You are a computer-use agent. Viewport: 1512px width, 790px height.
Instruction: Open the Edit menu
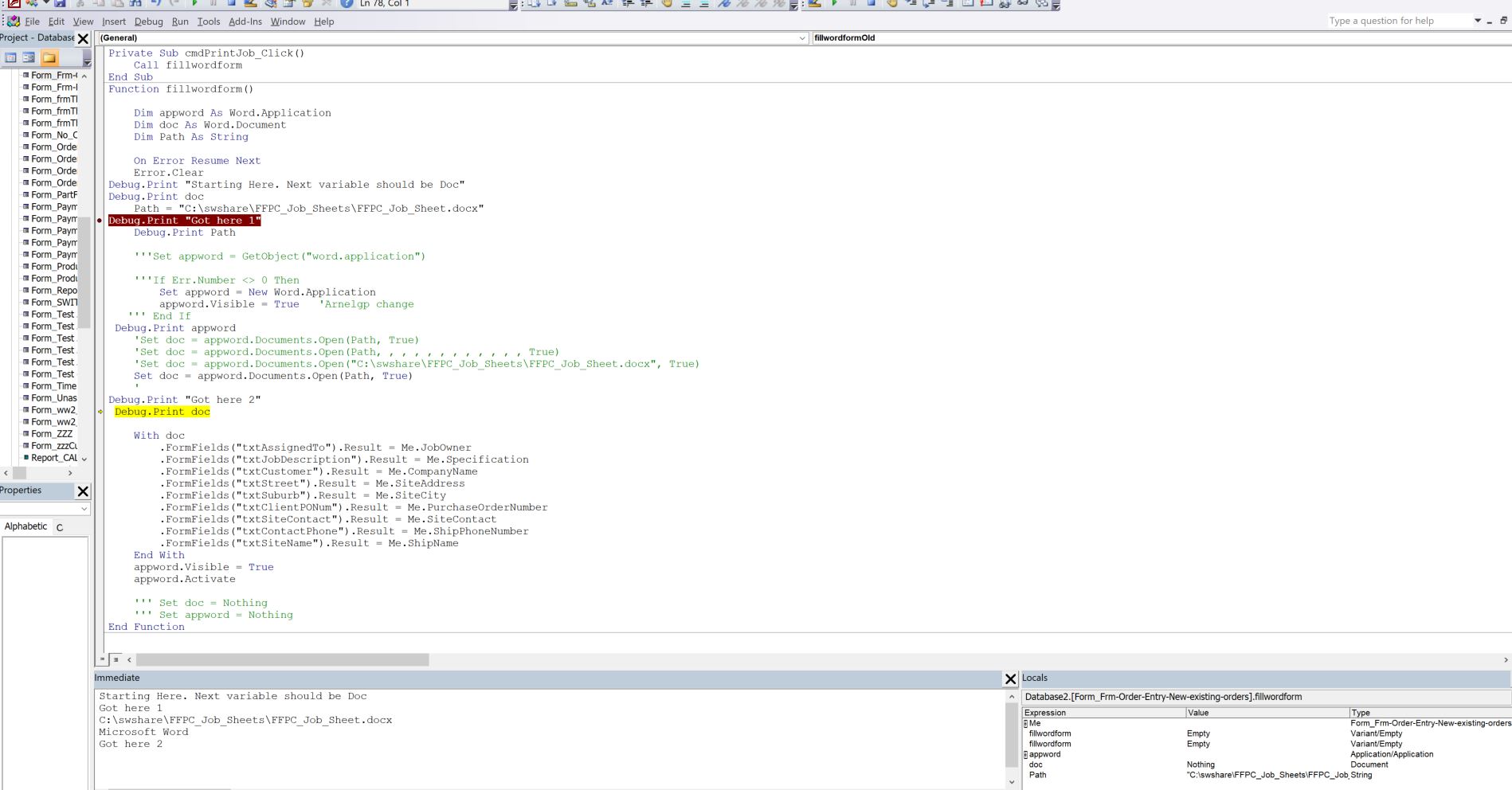[57, 22]
